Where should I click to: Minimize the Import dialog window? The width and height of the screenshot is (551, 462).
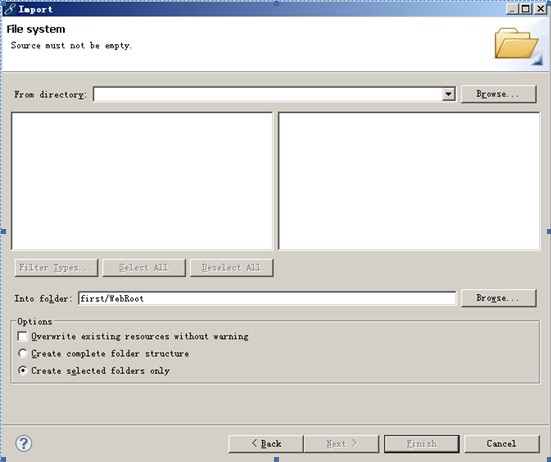pos(512,9)
